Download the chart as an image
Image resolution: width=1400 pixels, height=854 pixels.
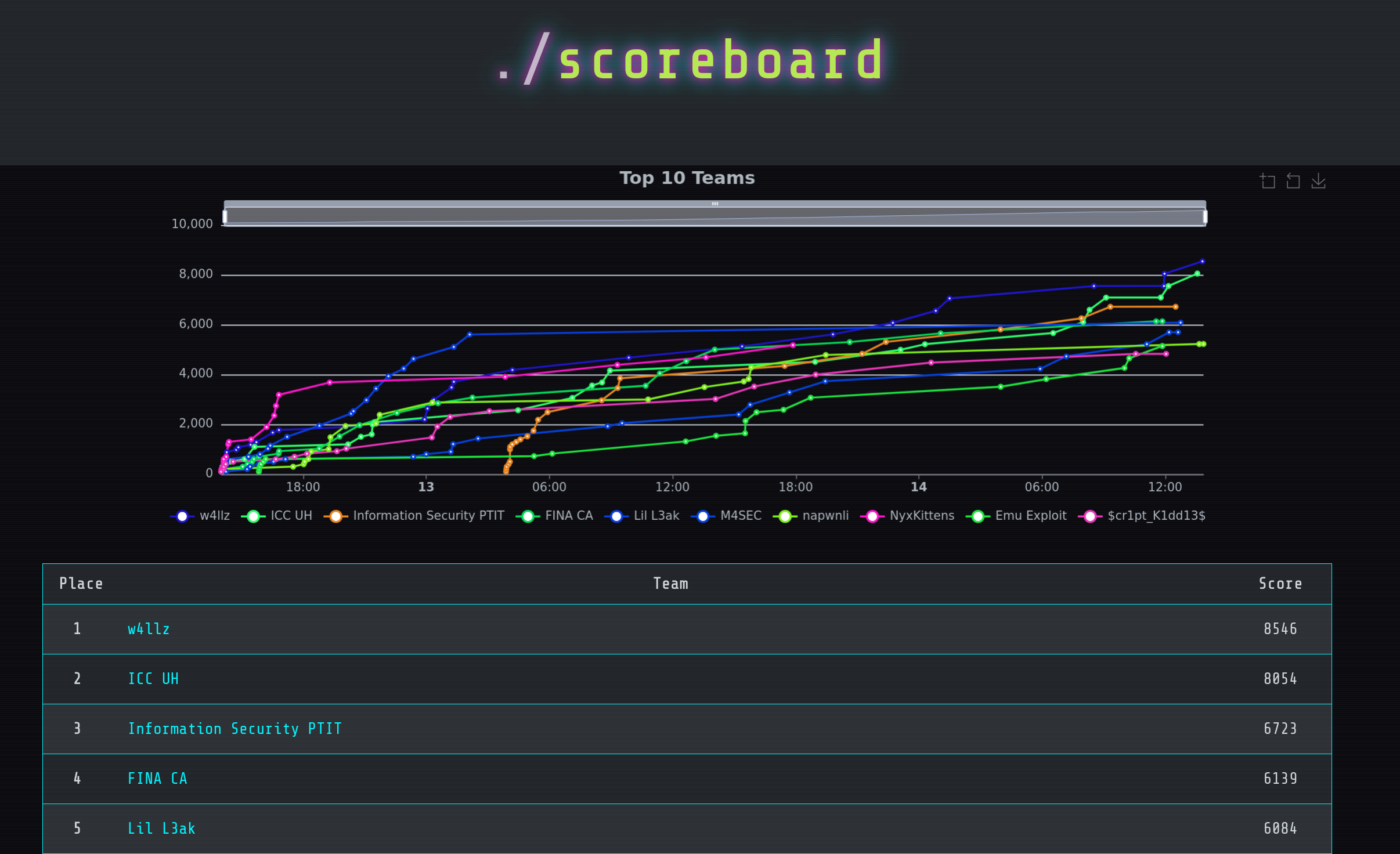click(1318, 181)
